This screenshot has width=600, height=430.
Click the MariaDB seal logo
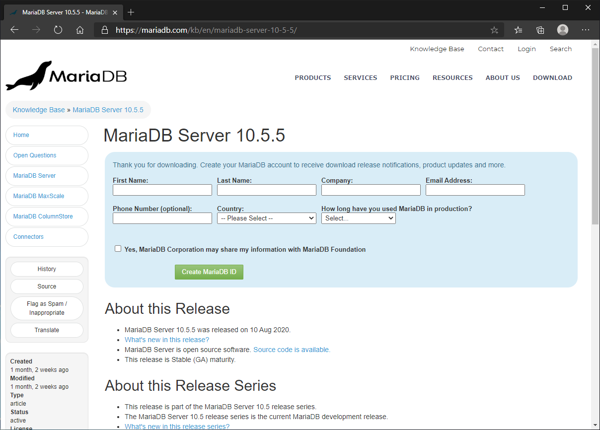pyautogui.click(x=66, y=76)
